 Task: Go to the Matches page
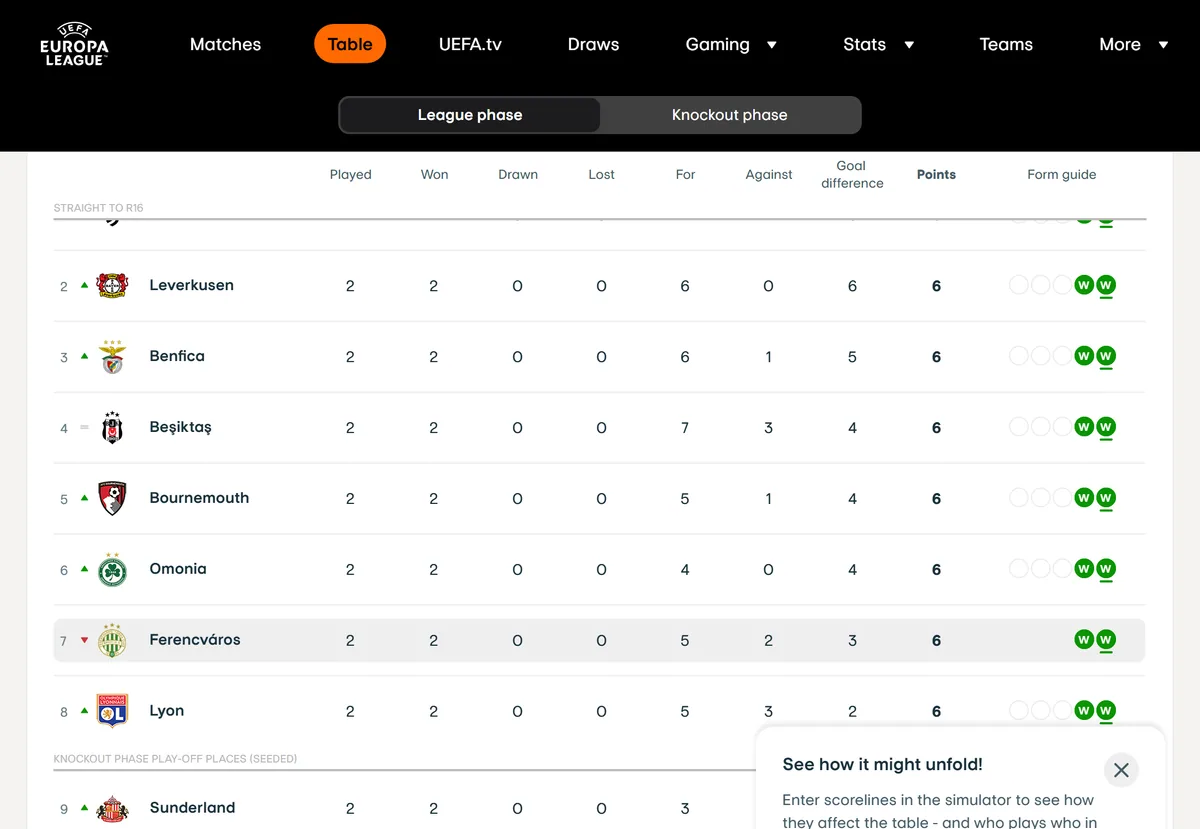point(225,45)
